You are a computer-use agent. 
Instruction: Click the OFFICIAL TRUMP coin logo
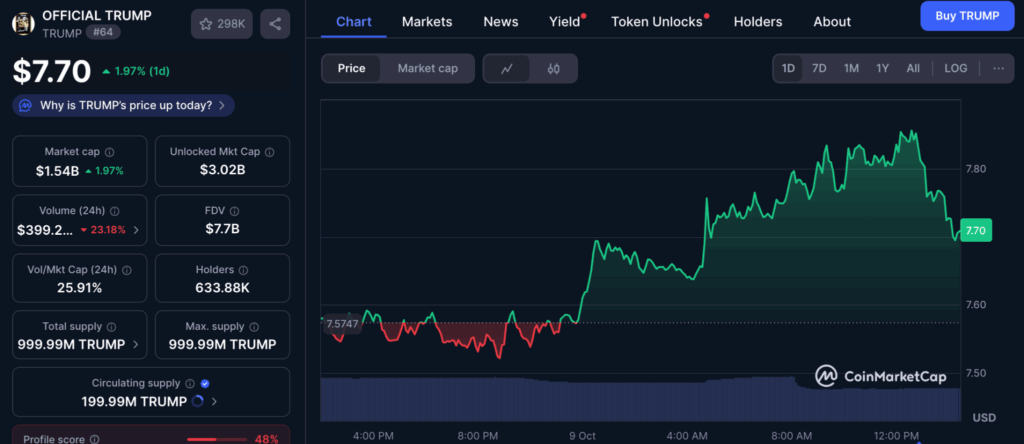22,24
